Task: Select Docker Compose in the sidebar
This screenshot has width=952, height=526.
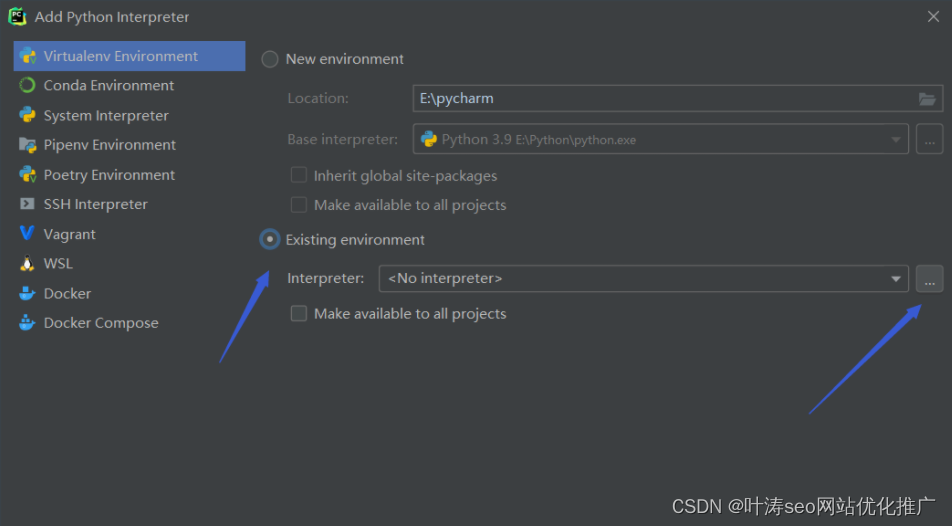Action: [x=101, y=323]
